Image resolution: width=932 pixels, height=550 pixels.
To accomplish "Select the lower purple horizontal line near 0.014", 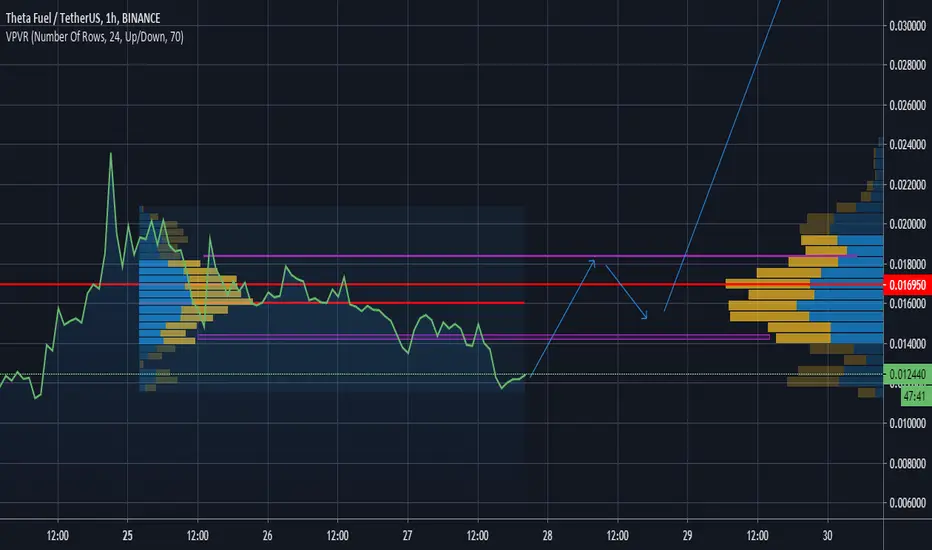I will coord(483,337).
